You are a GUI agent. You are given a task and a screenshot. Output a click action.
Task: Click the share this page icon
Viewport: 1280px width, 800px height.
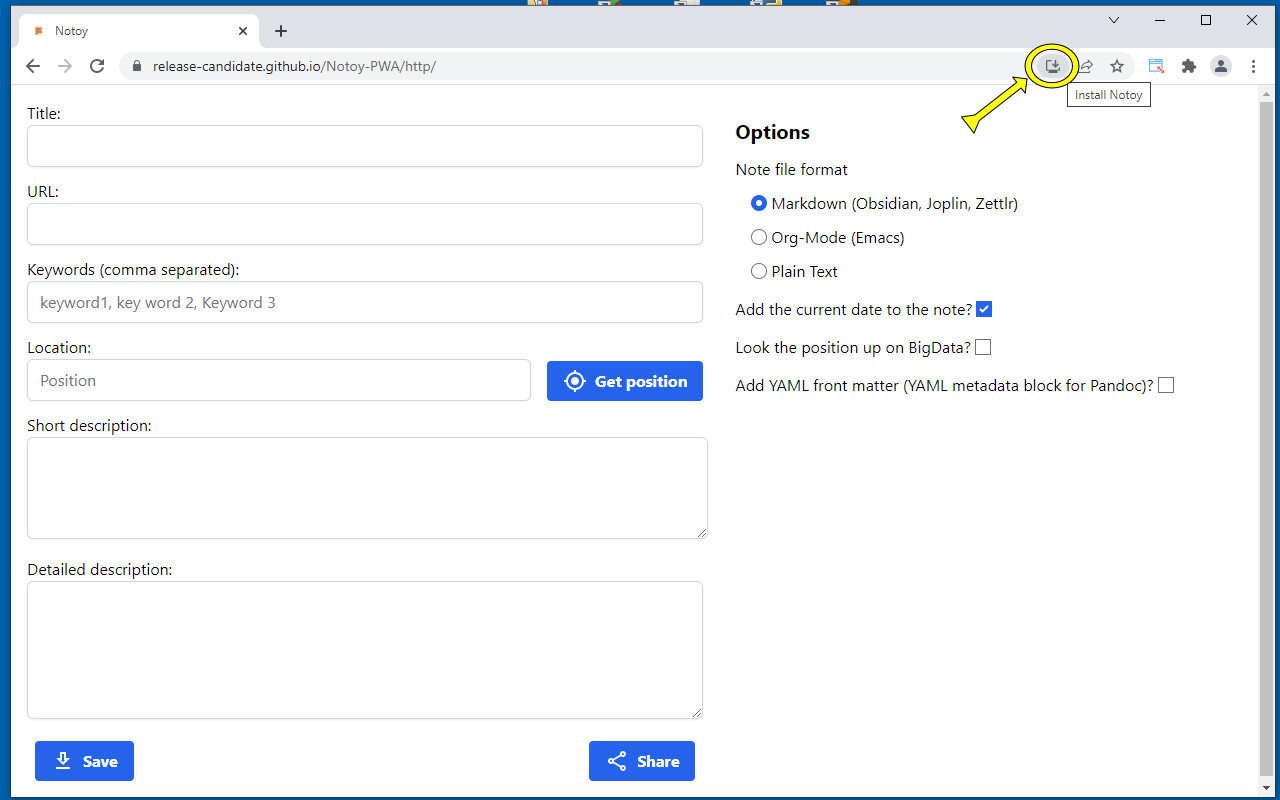(1085, 66)
